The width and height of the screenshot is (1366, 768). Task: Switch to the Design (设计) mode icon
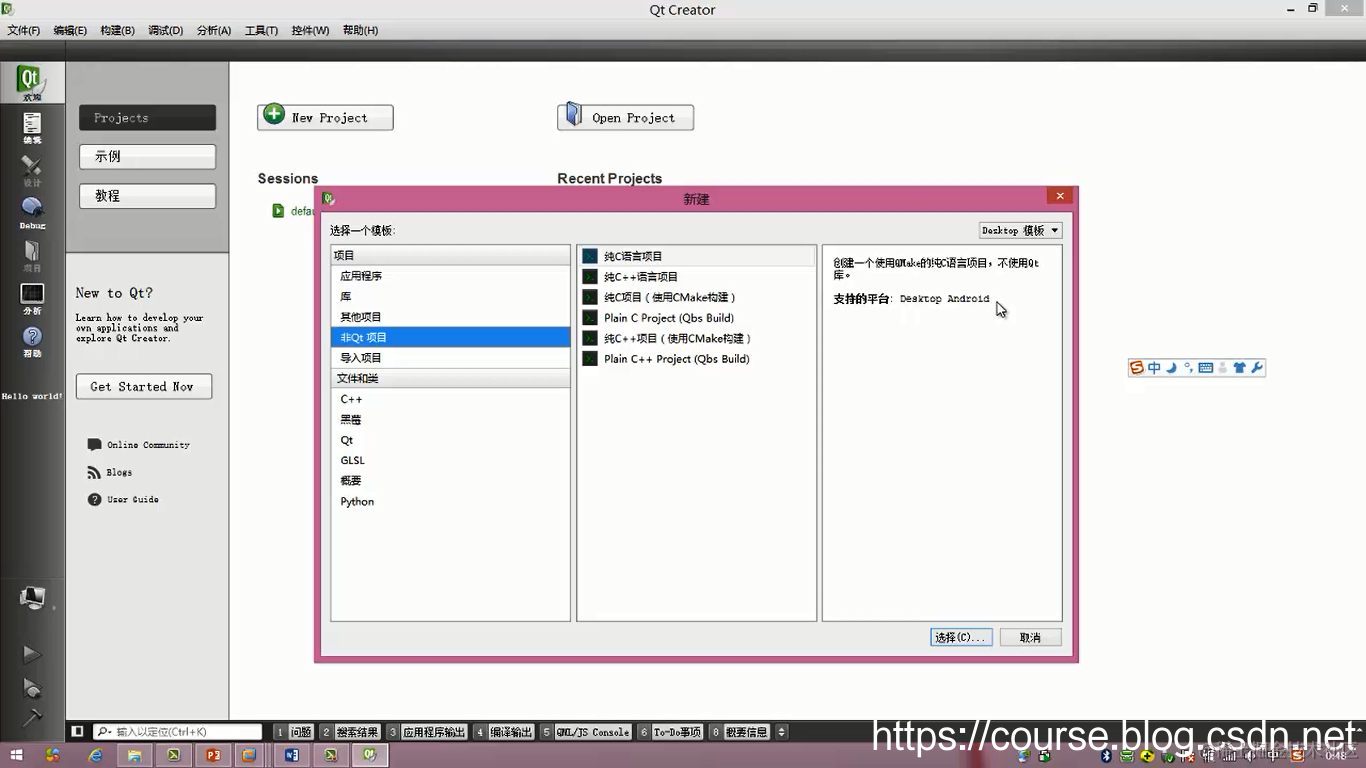[32, 170]
